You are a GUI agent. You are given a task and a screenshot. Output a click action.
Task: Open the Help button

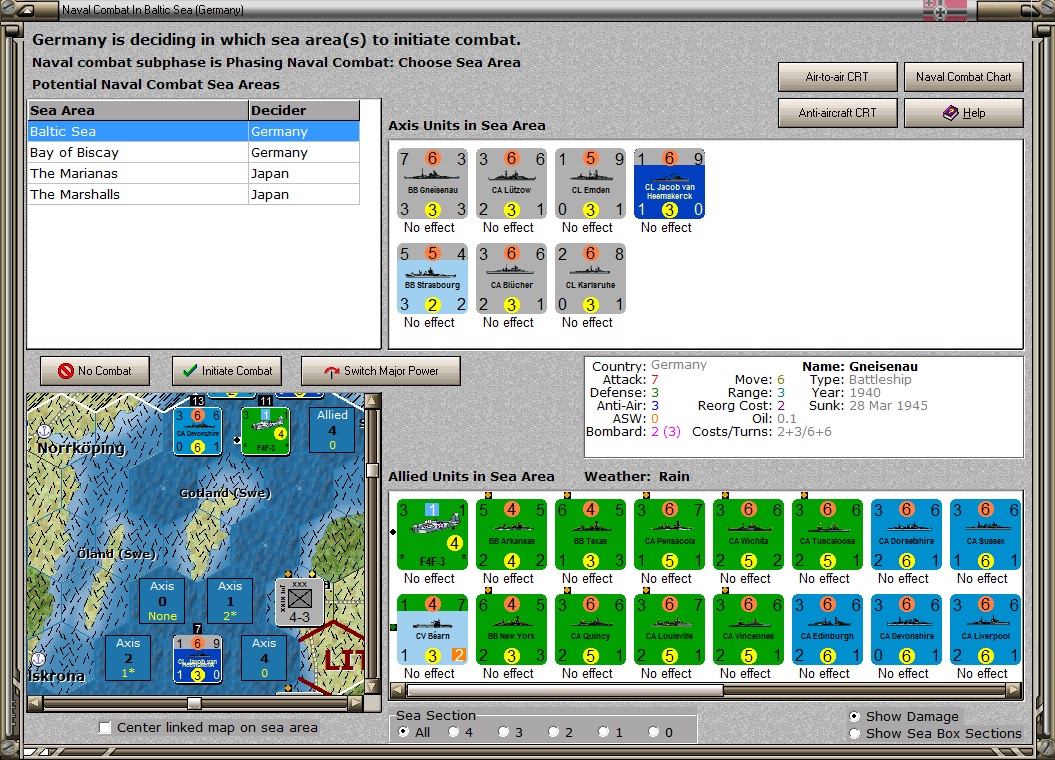tap(963, 113)
